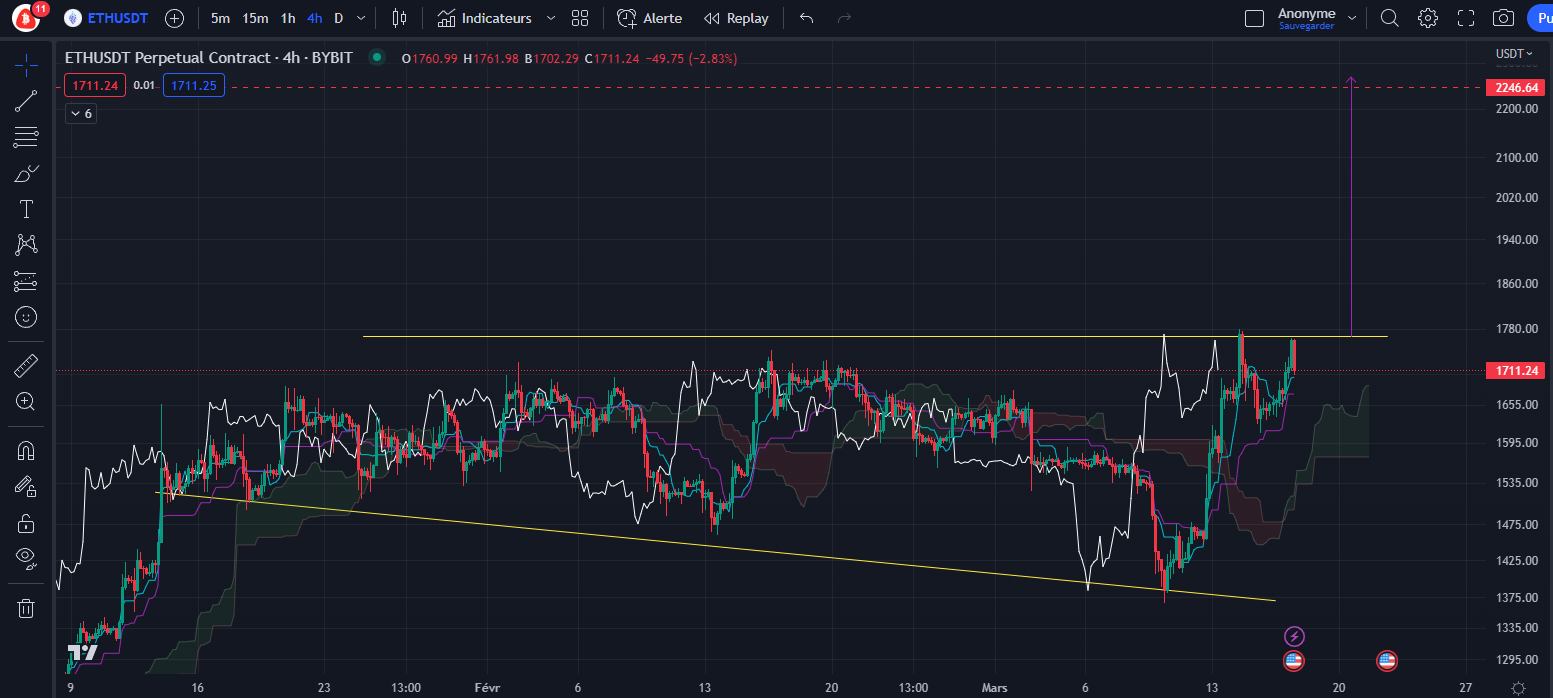Delete drawings with the trash icon
Image resolution: width=1553 pixels, height=698 pixels.
coord(26,608)
